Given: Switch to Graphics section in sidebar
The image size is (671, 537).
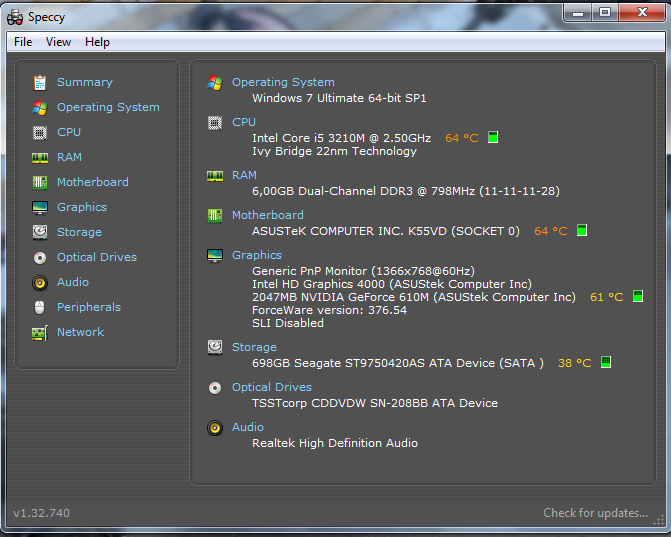Looking at the screenshot, I should [x=82, y=207].
